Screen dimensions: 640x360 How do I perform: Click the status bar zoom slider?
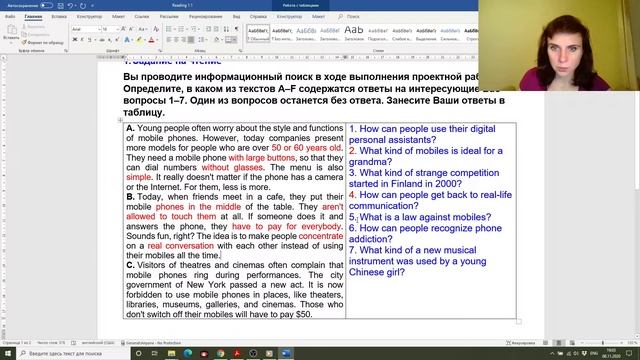(602, 343)
